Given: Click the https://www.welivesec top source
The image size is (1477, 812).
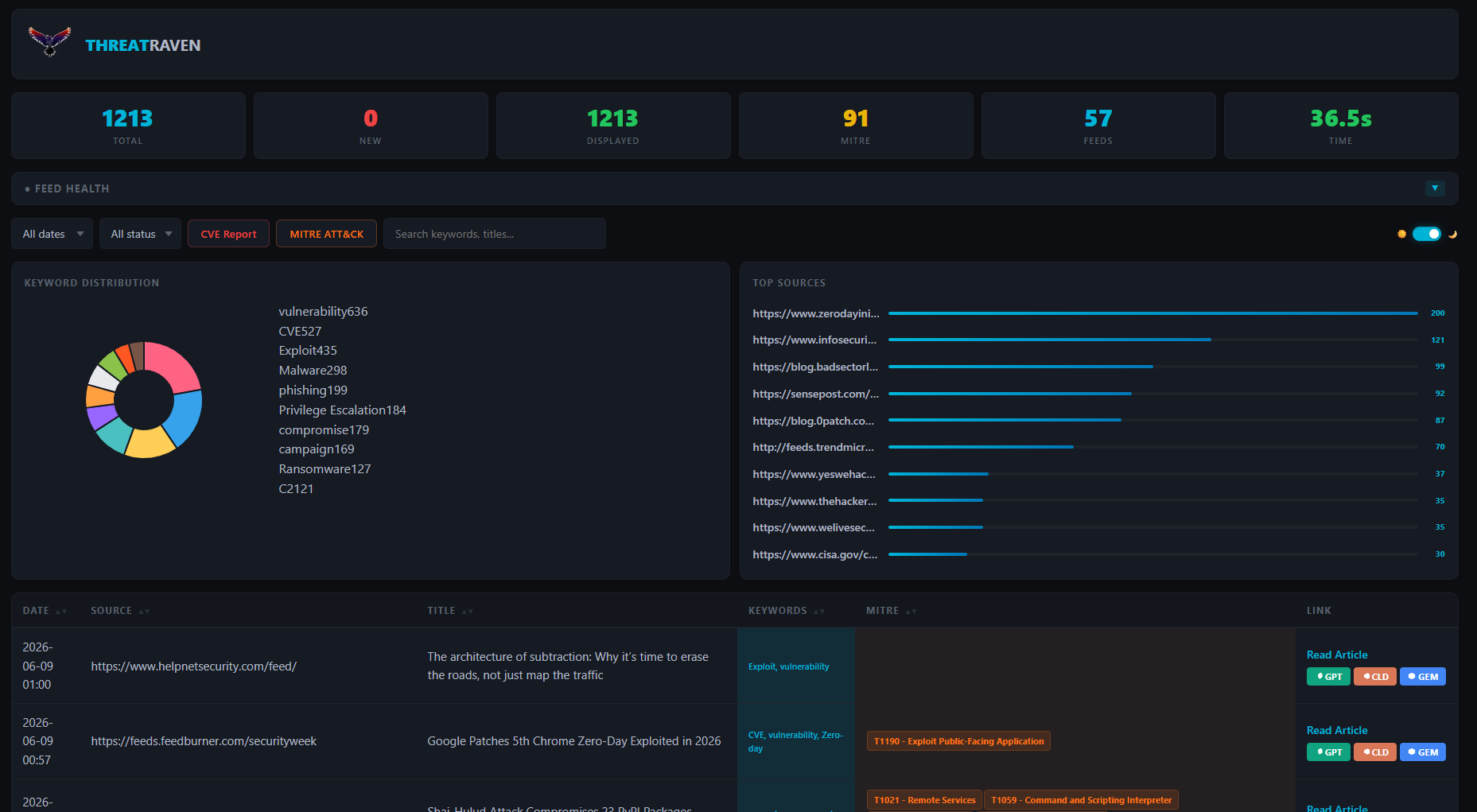Looking at the screenshot, I should click(814, 527).
